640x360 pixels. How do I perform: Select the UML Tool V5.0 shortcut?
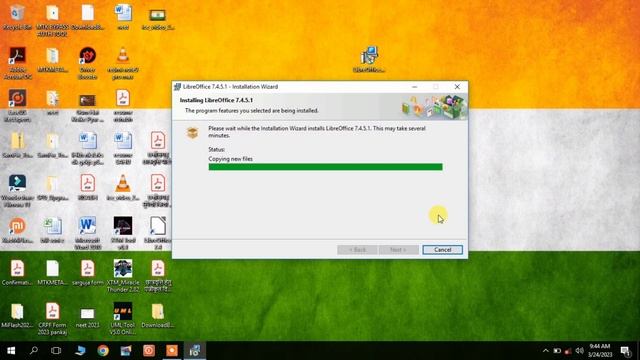[122, 319]
